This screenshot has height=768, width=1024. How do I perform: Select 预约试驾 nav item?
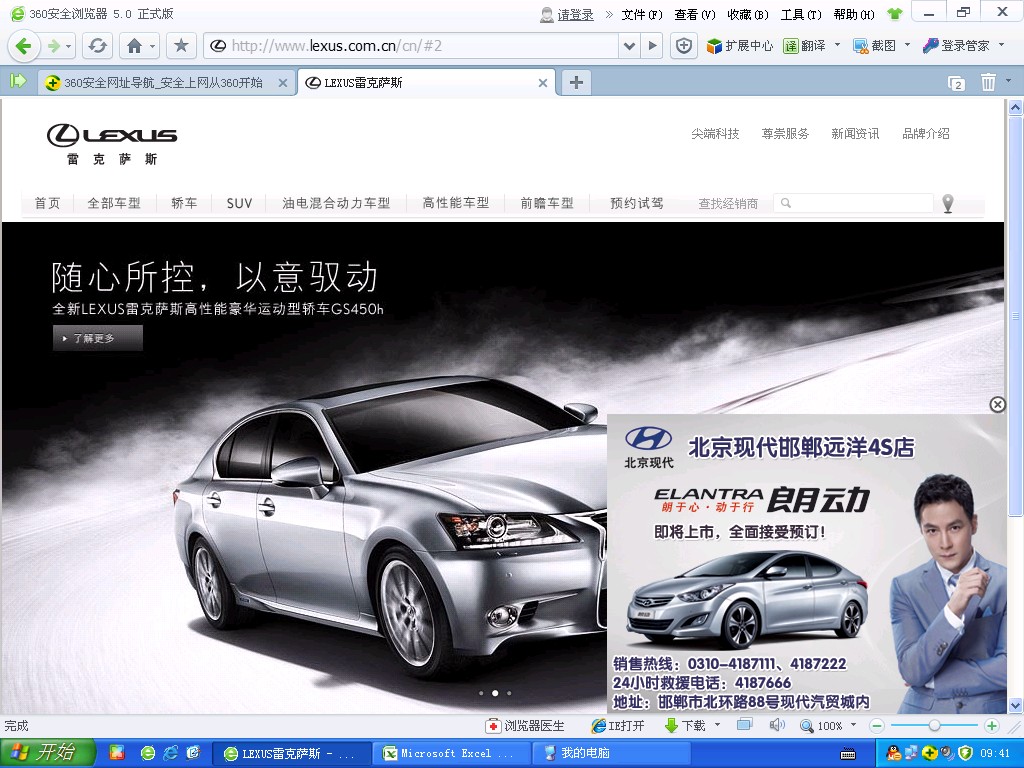click(637, 203)
